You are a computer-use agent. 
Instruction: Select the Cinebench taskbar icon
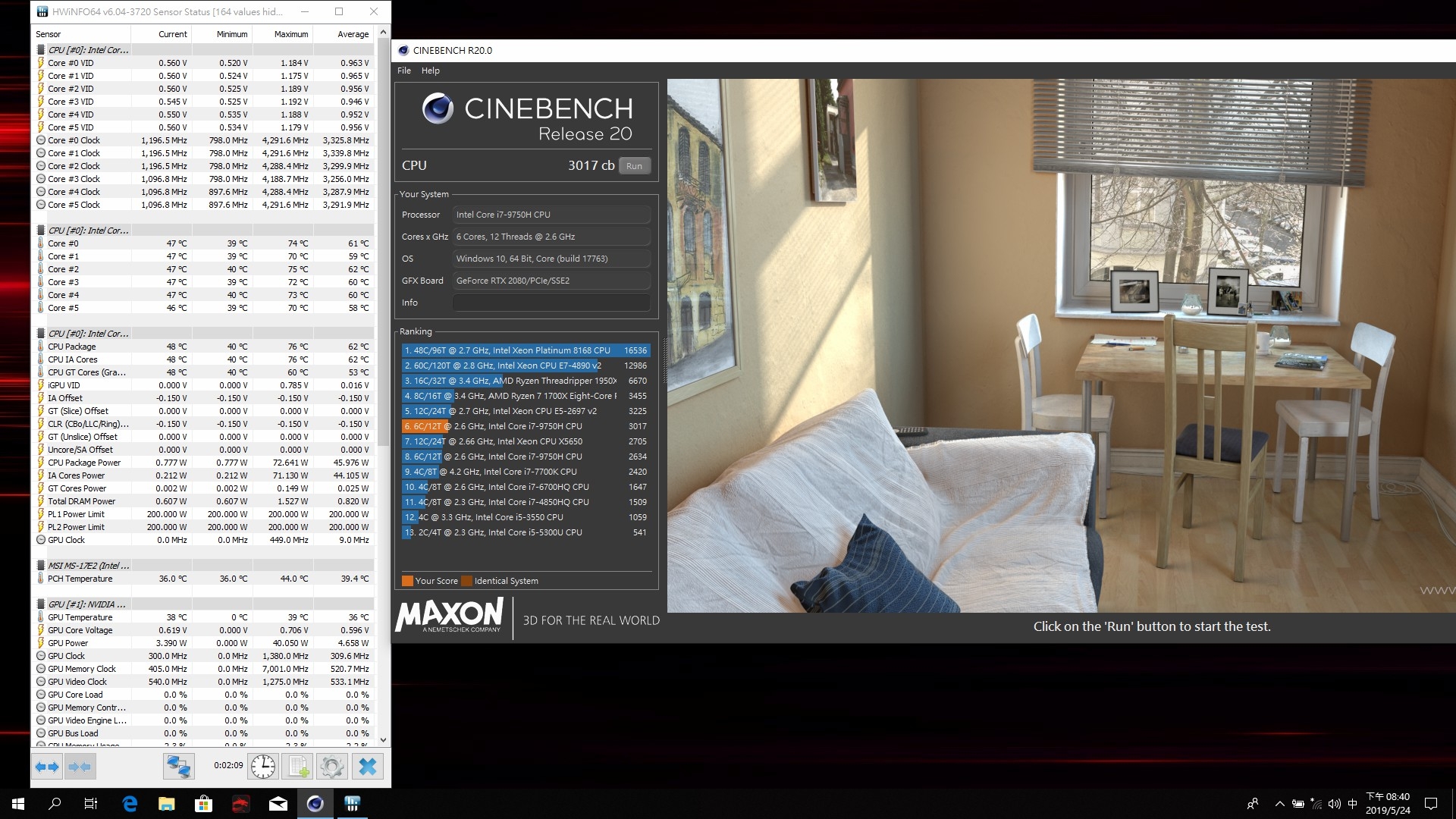(x=315, y=804)
